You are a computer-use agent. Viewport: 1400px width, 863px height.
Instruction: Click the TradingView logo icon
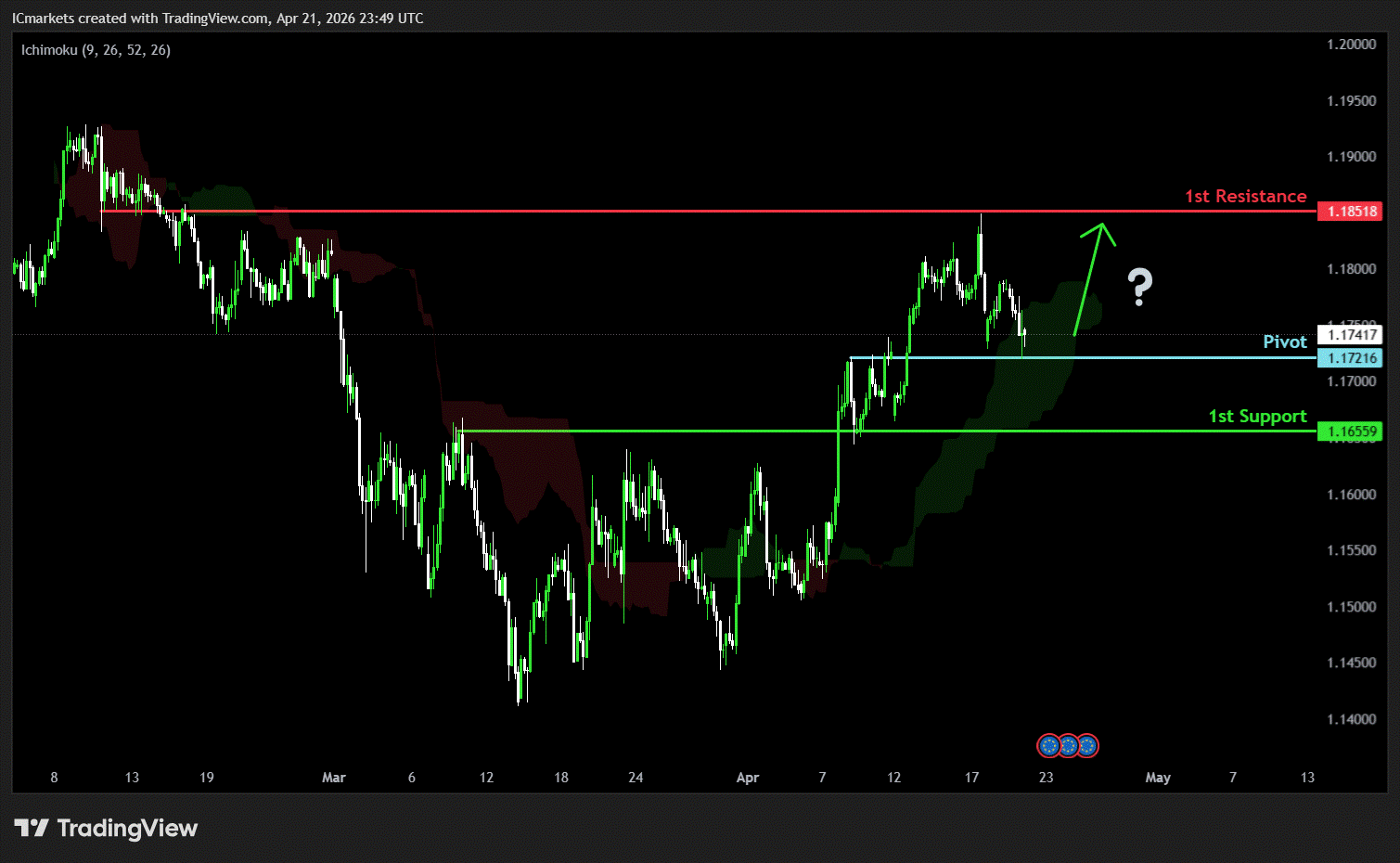[31, 828]
